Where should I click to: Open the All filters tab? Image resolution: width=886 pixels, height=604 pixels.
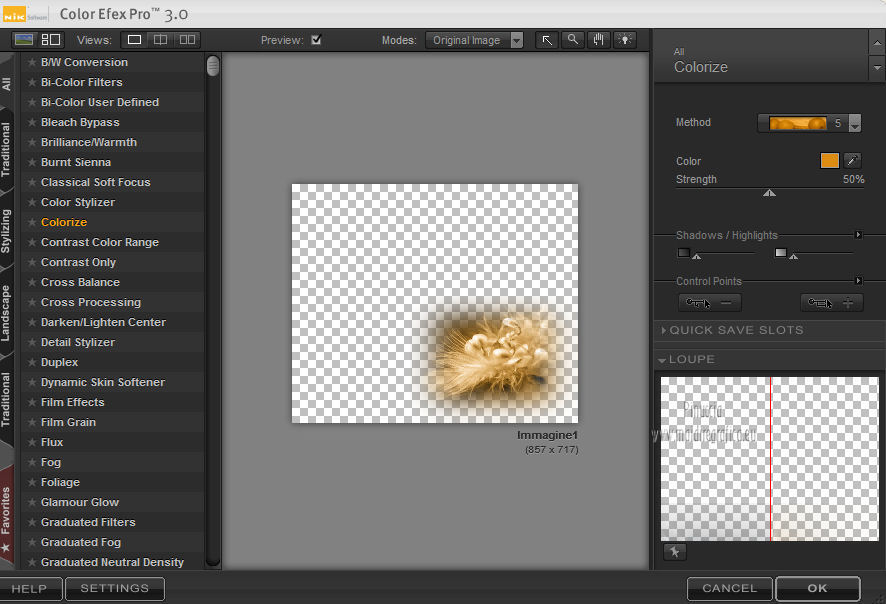tap(6, 84)
